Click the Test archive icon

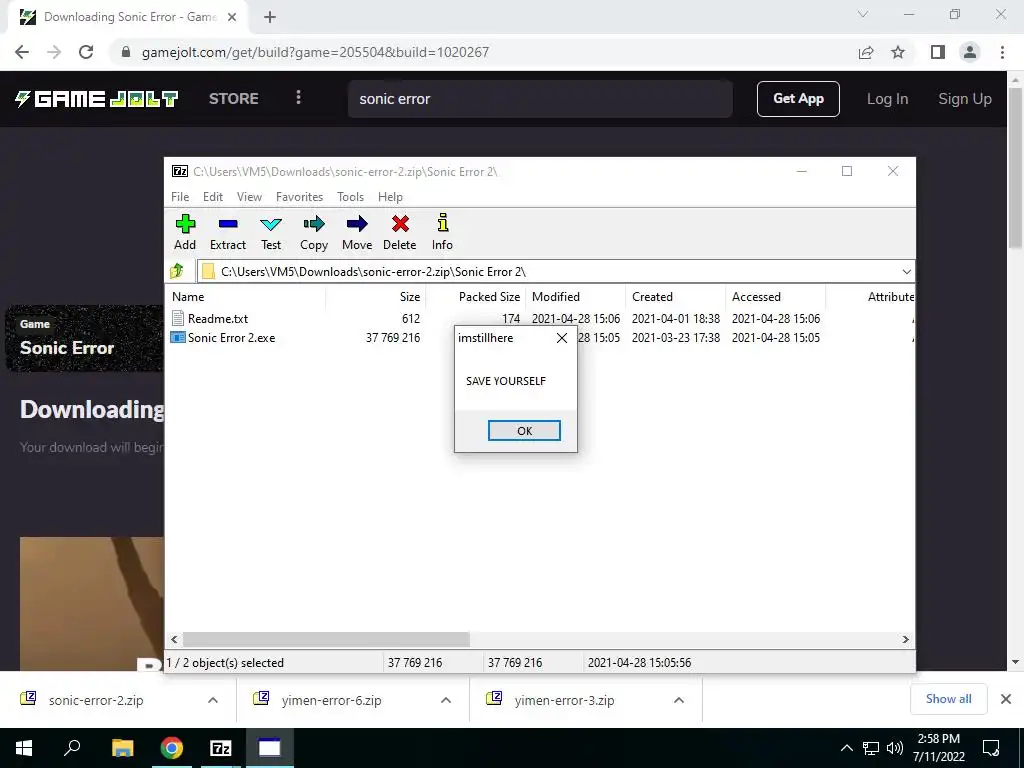(x=270, y=232)
